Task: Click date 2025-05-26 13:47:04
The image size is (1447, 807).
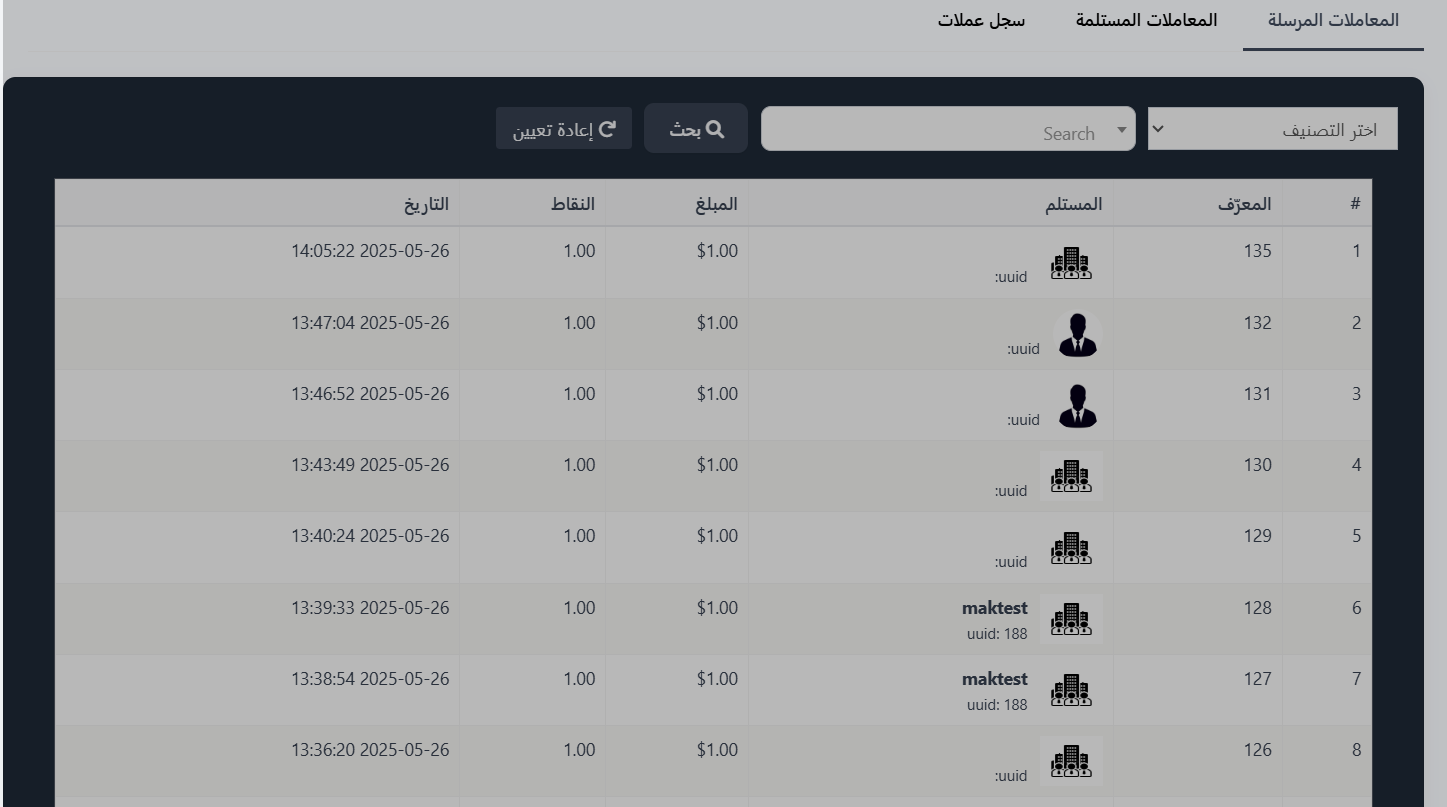Action: coord(371,323)
